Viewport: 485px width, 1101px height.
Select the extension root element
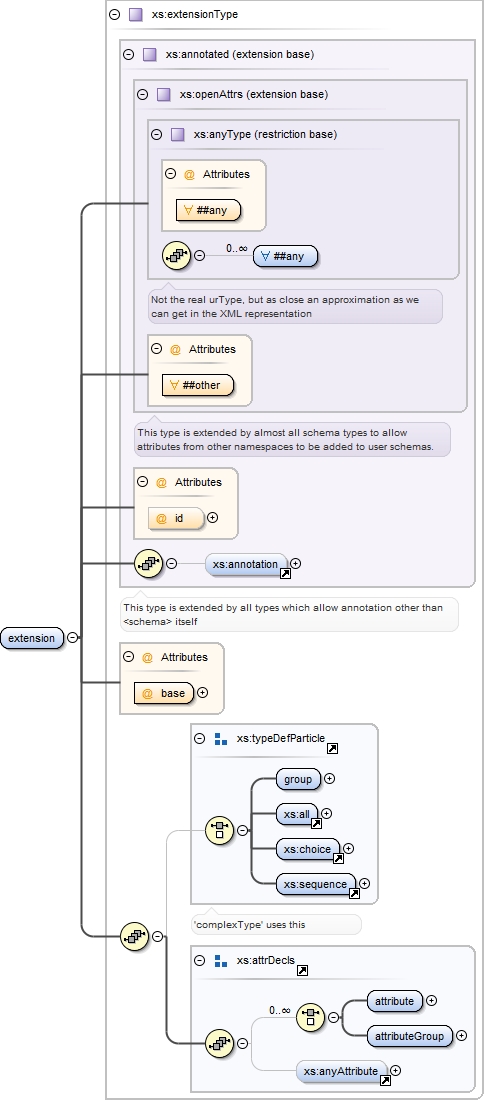pos(32,638)
